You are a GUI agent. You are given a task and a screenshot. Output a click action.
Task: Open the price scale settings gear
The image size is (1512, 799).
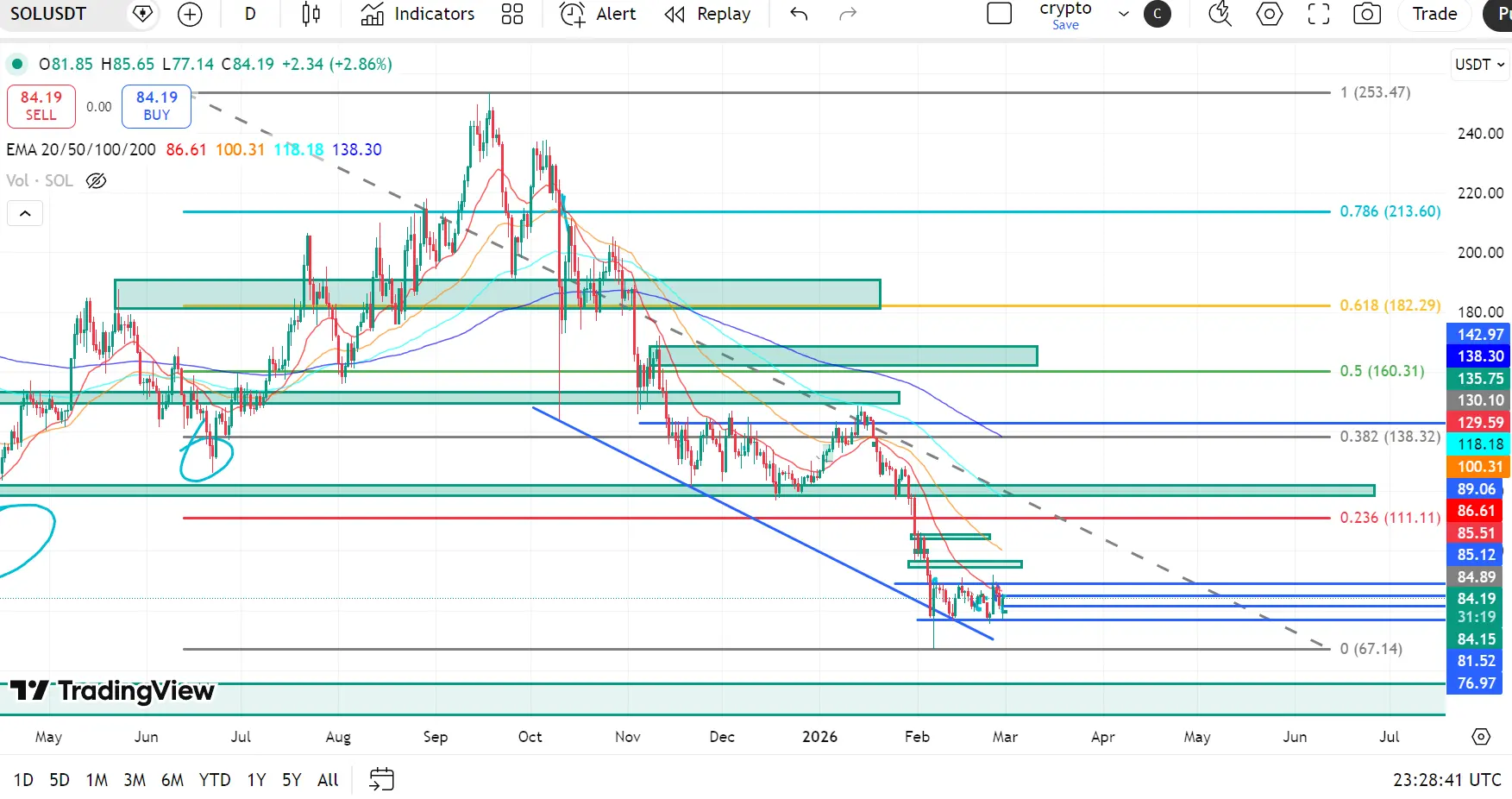tap(1481, 737)
